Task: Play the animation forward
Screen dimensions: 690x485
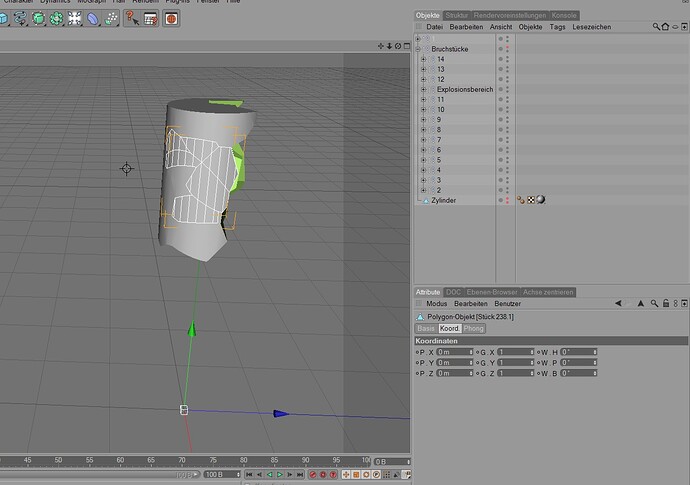Action: click(x=279, y=474)
